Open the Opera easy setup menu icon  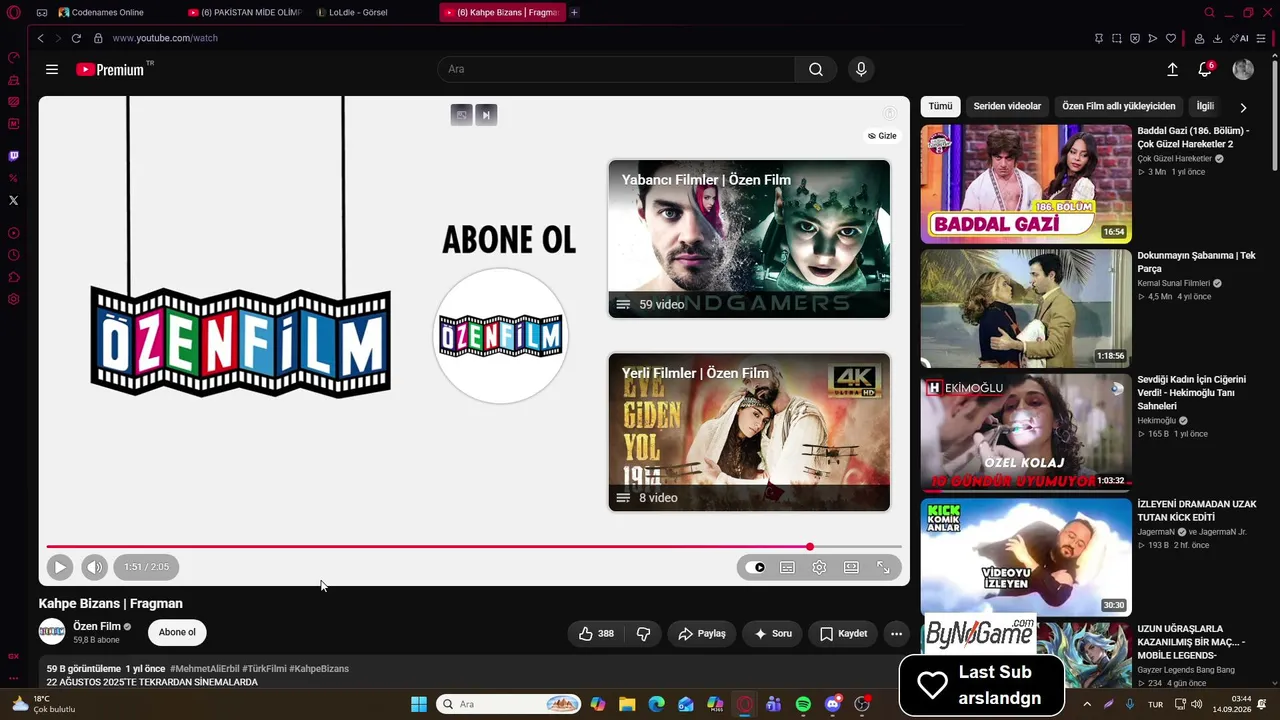tap(1262, 38)
